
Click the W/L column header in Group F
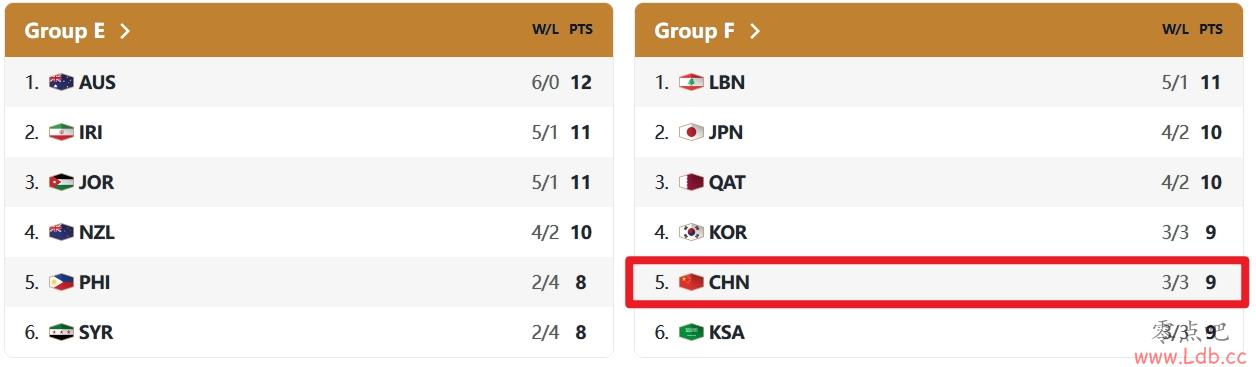click(x=1175, y=29)
